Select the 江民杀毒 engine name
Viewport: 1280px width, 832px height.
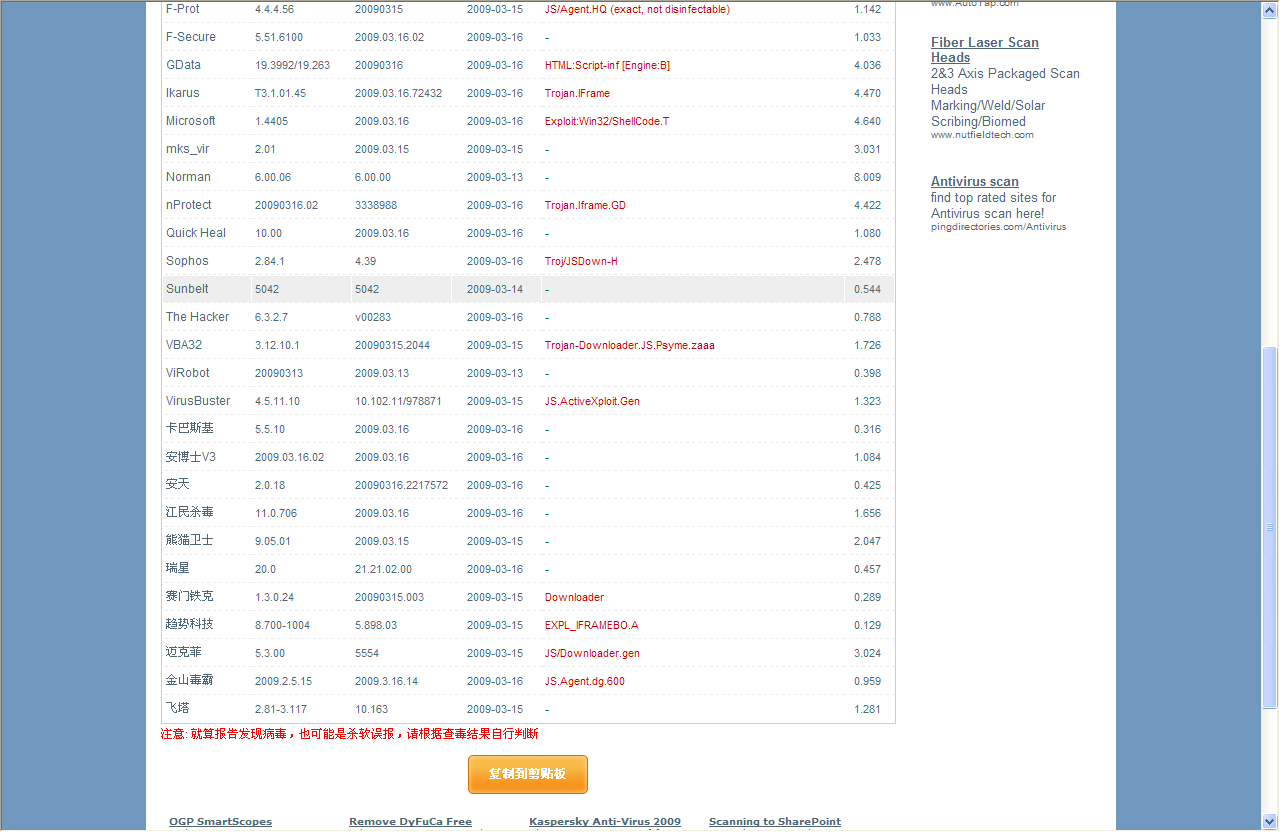pos(190,512)
